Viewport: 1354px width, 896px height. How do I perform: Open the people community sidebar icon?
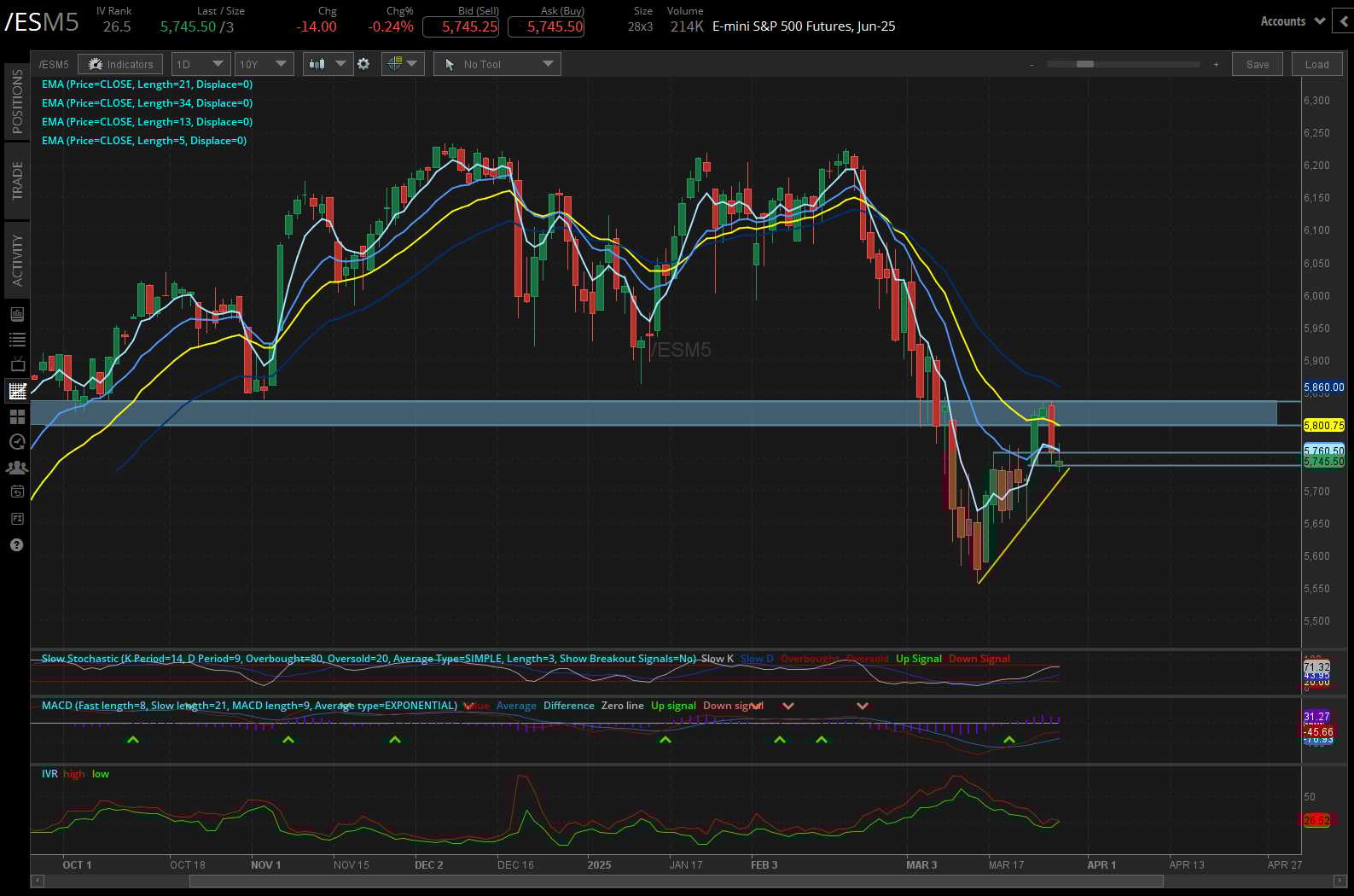pos(17,467)
